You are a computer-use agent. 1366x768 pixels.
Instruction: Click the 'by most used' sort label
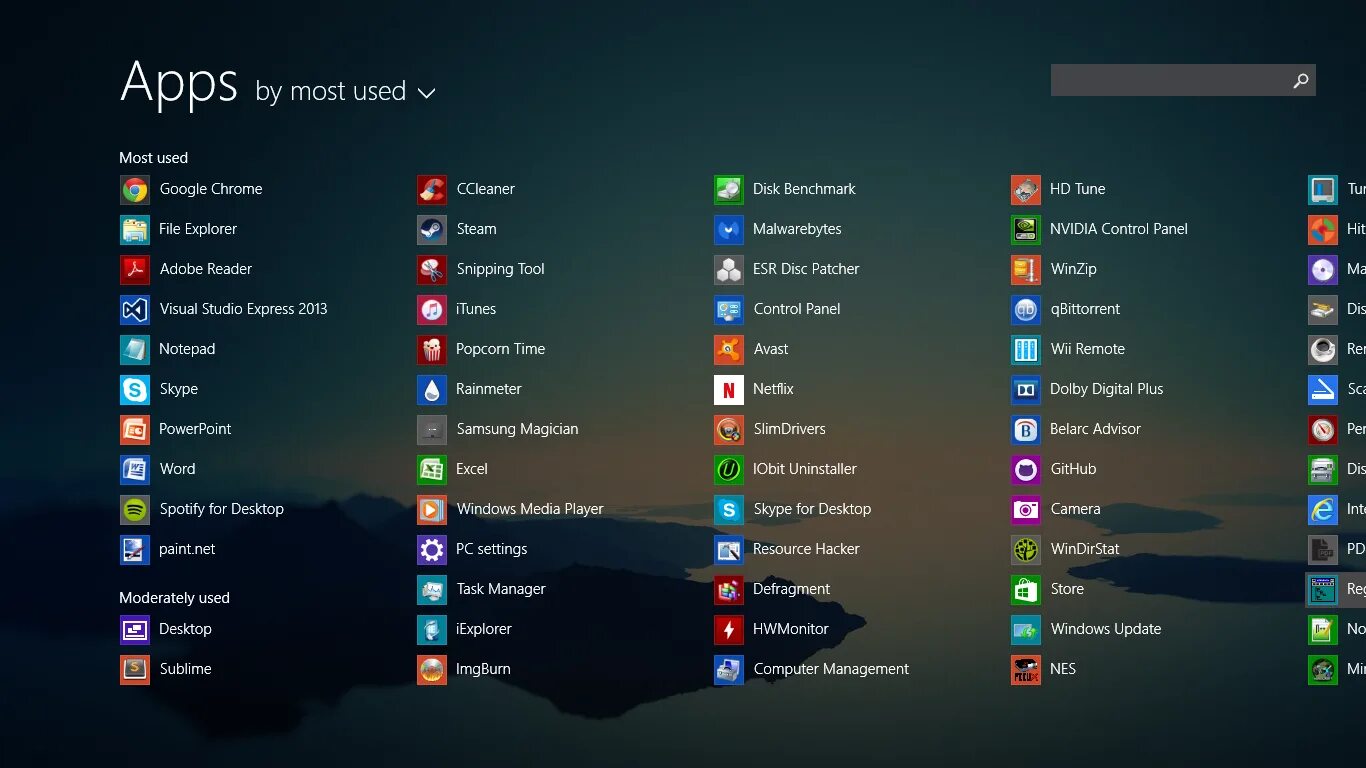tap(330, 91)
